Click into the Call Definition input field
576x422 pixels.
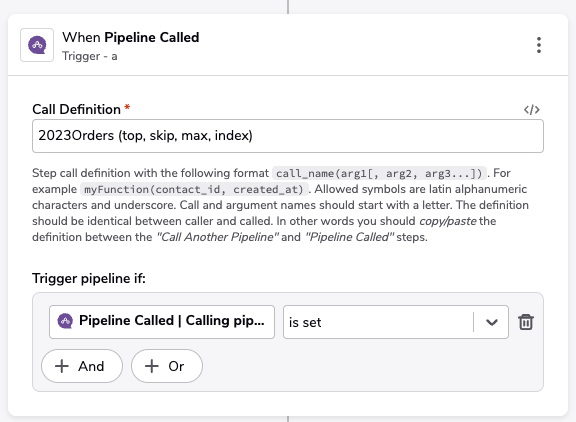(288, 136)
